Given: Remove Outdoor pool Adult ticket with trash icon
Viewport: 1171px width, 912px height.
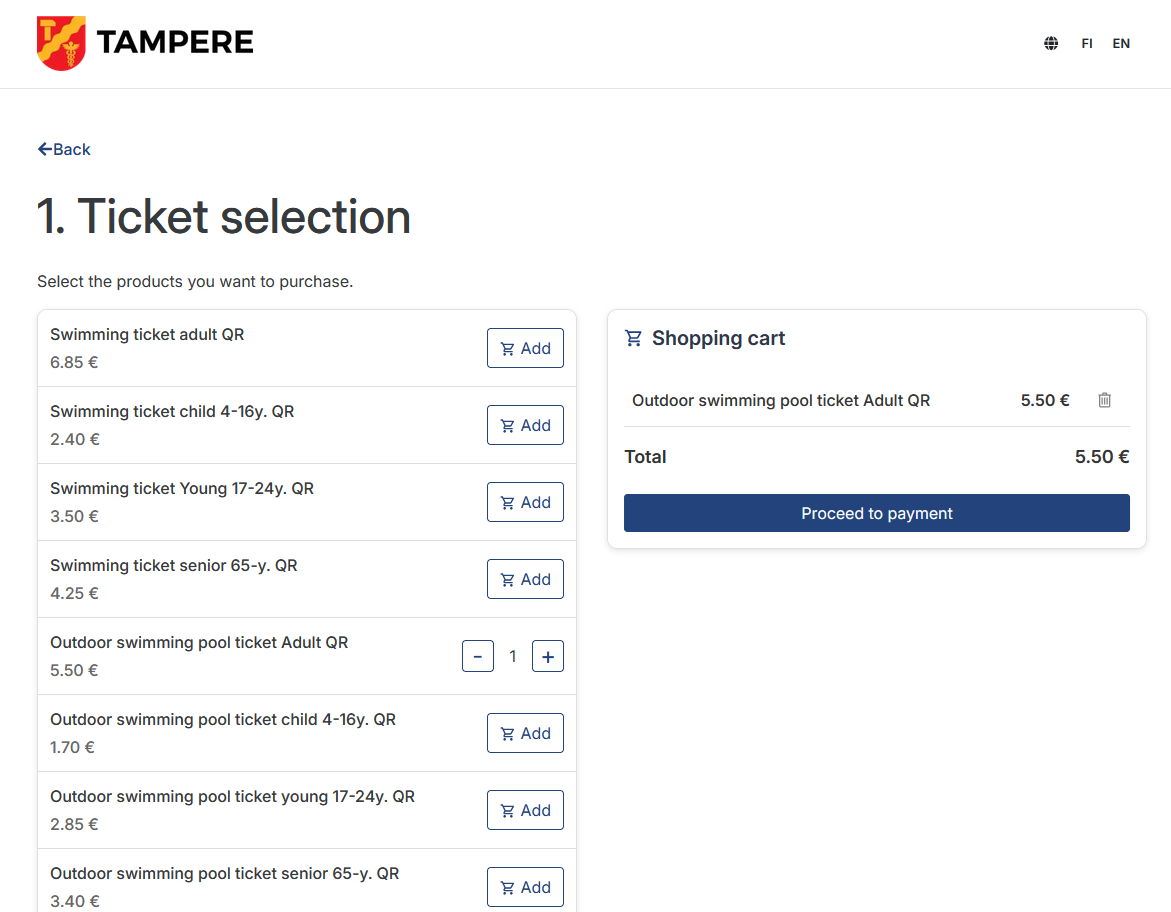Looking at the screenshot, I should click(1104, 400).
